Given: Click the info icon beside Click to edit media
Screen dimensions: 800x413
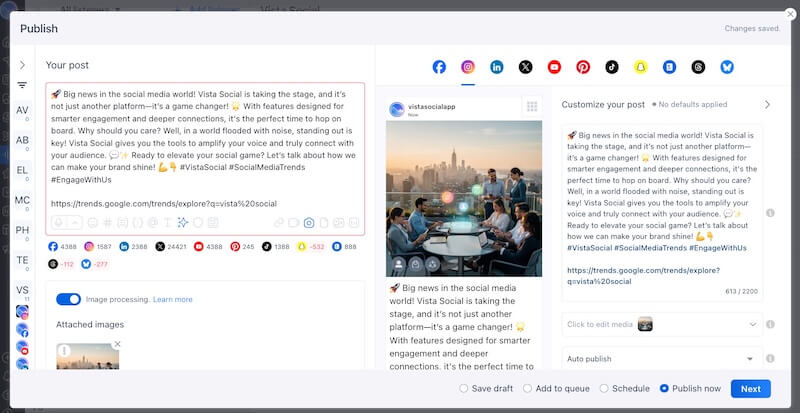Looking at the screenshot, I should (770, 324).
